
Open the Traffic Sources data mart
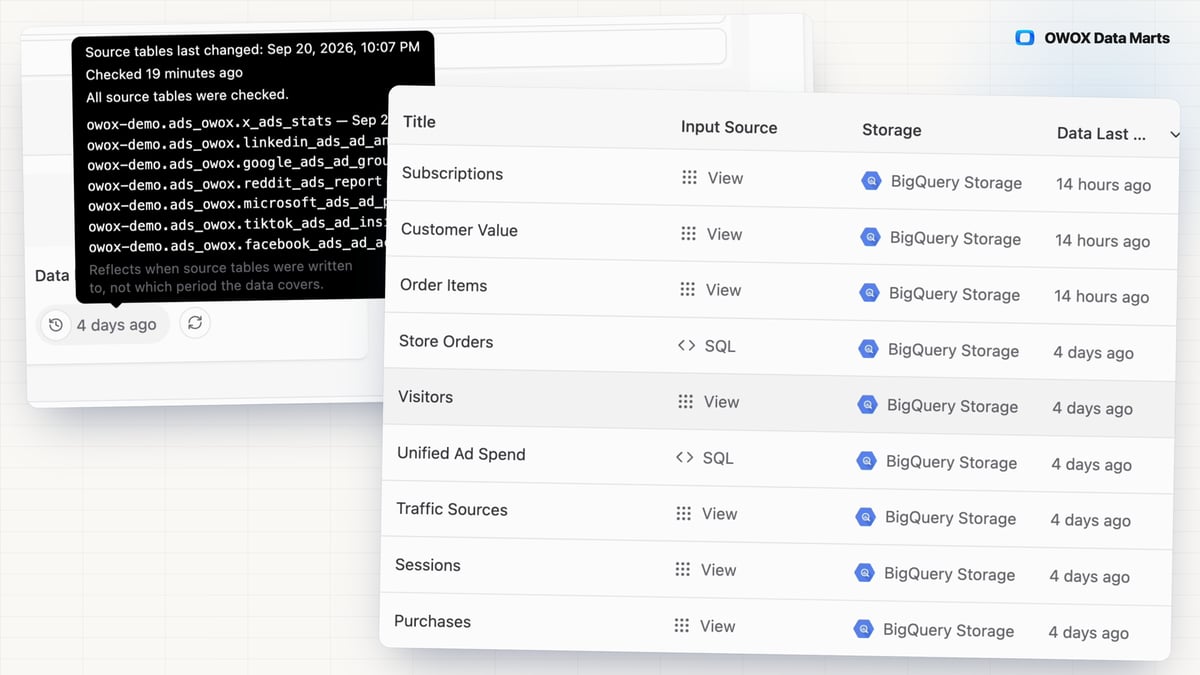[x=452, y=509]
